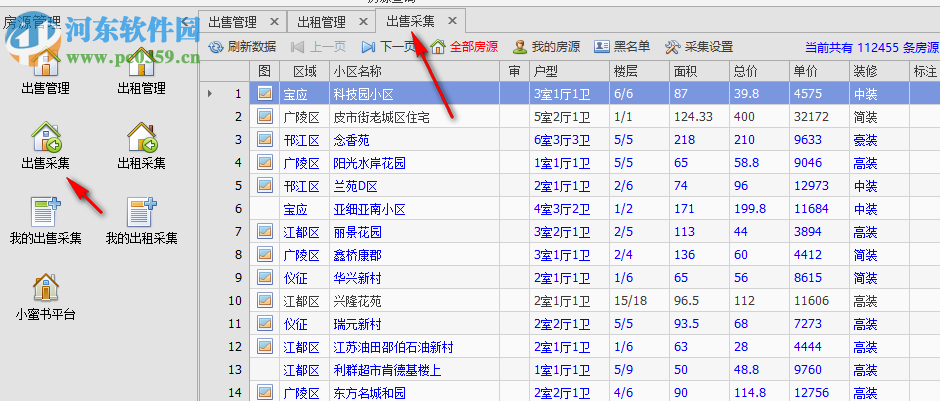Viewport: 940px width, 401px height.
Task: Select the 江苏油田邵伯石油新村 listing name
Action: [x=393, y=347]
